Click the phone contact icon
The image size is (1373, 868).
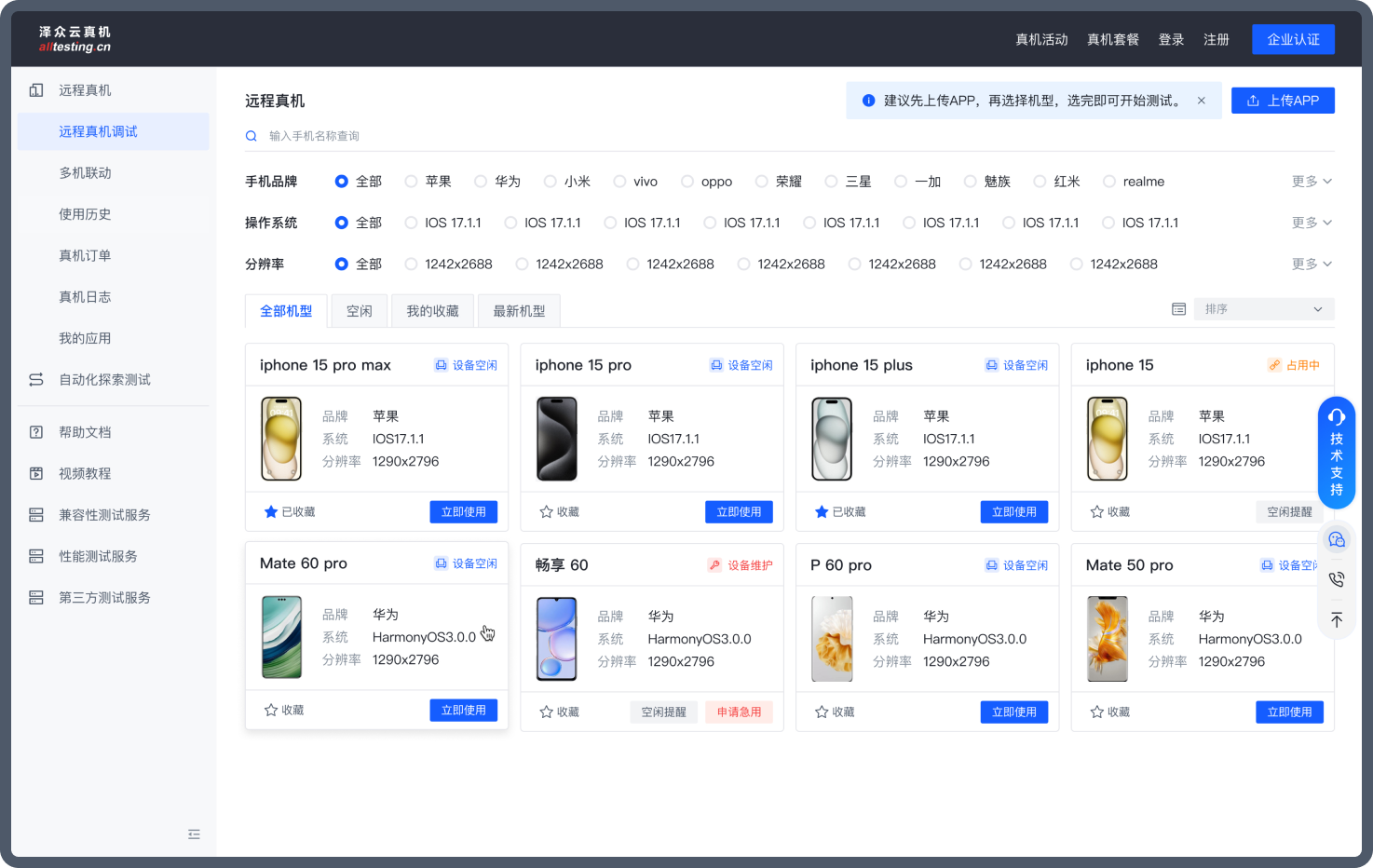point(1336,579)
